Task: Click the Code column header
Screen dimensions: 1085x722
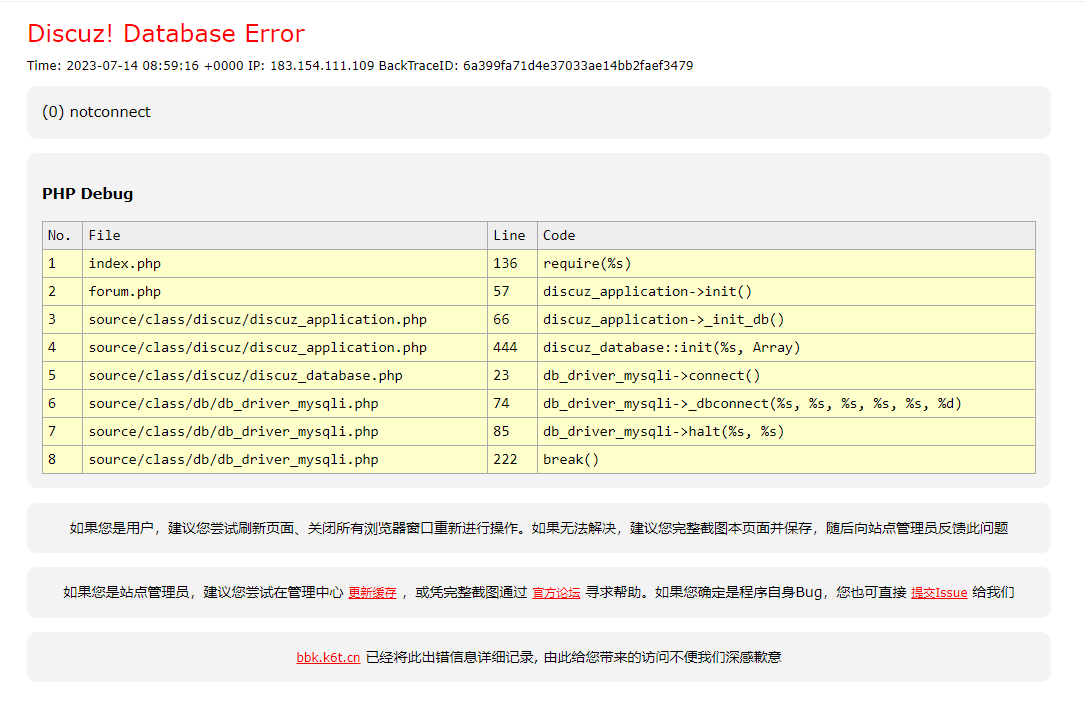Action: tap(559, 236)
